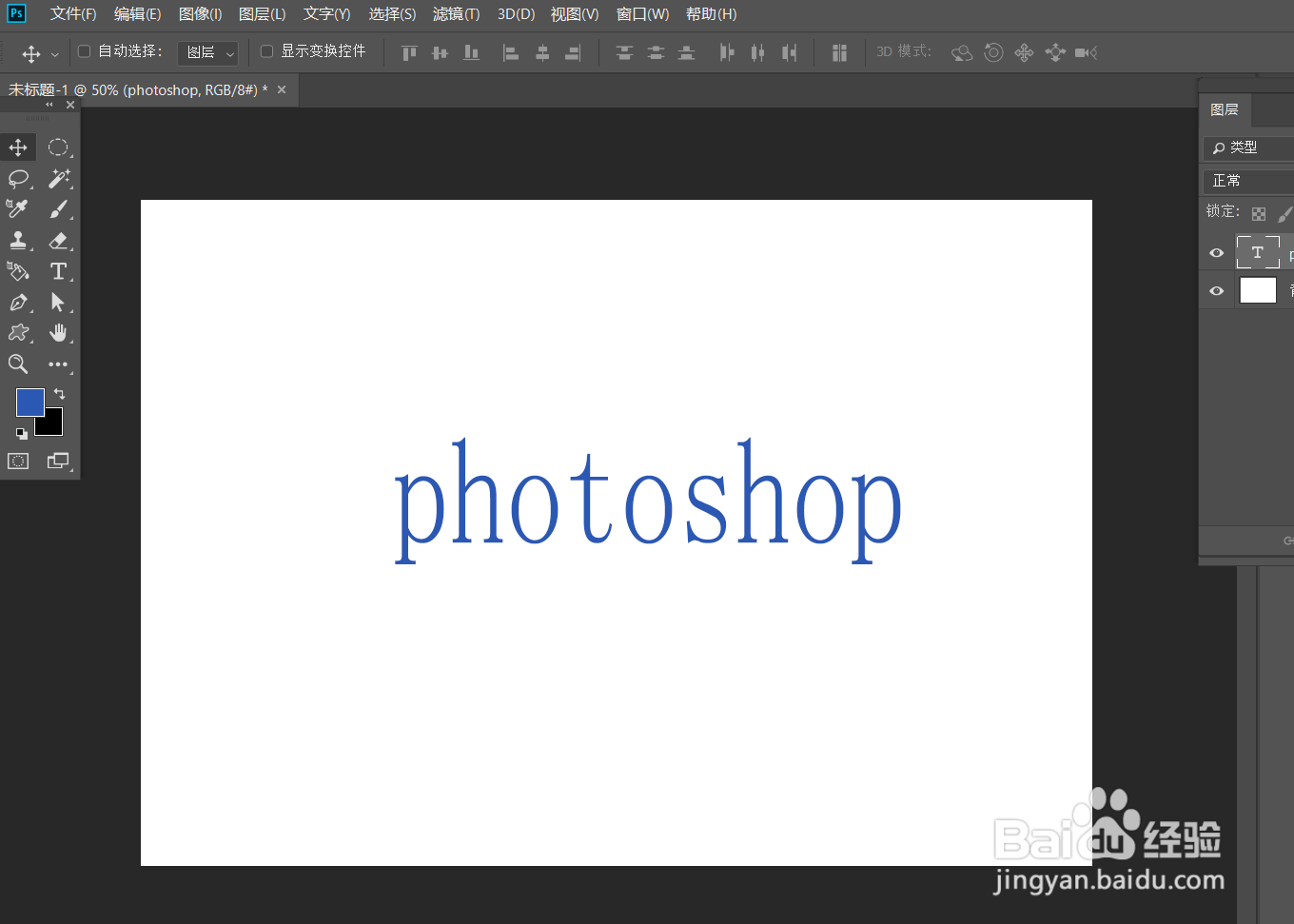The image size is (1294, 924).
Task: Open the 编辑(E) menu
Action: tap(137, 14)
